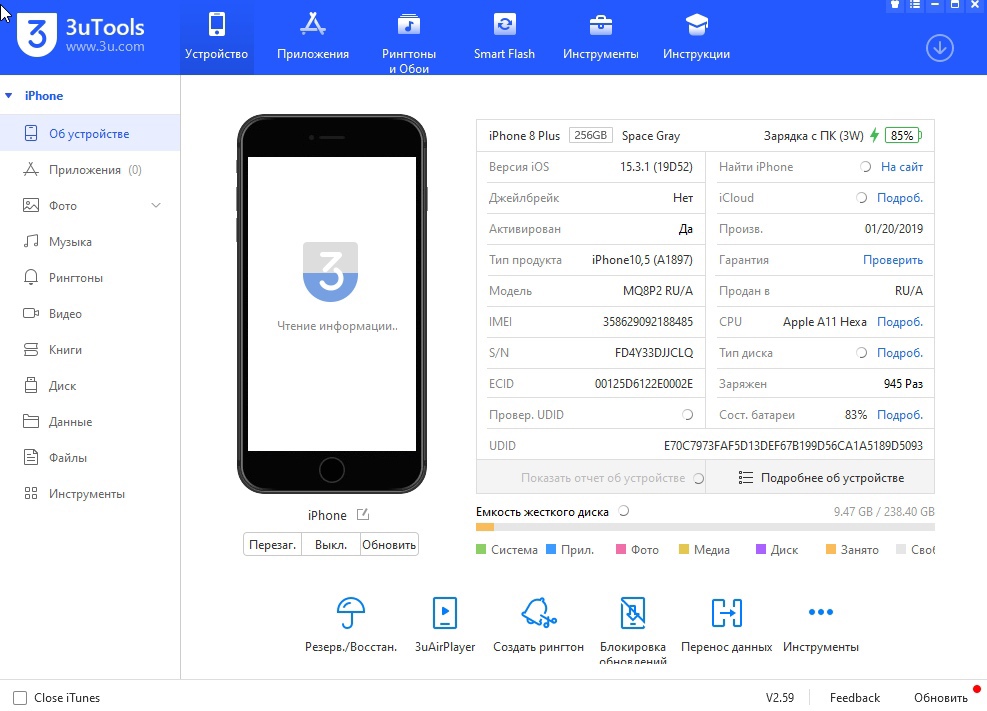Click the Проверить warranty link
The height and width of the screenshot is (711, 987).
[x=893, y=260]
